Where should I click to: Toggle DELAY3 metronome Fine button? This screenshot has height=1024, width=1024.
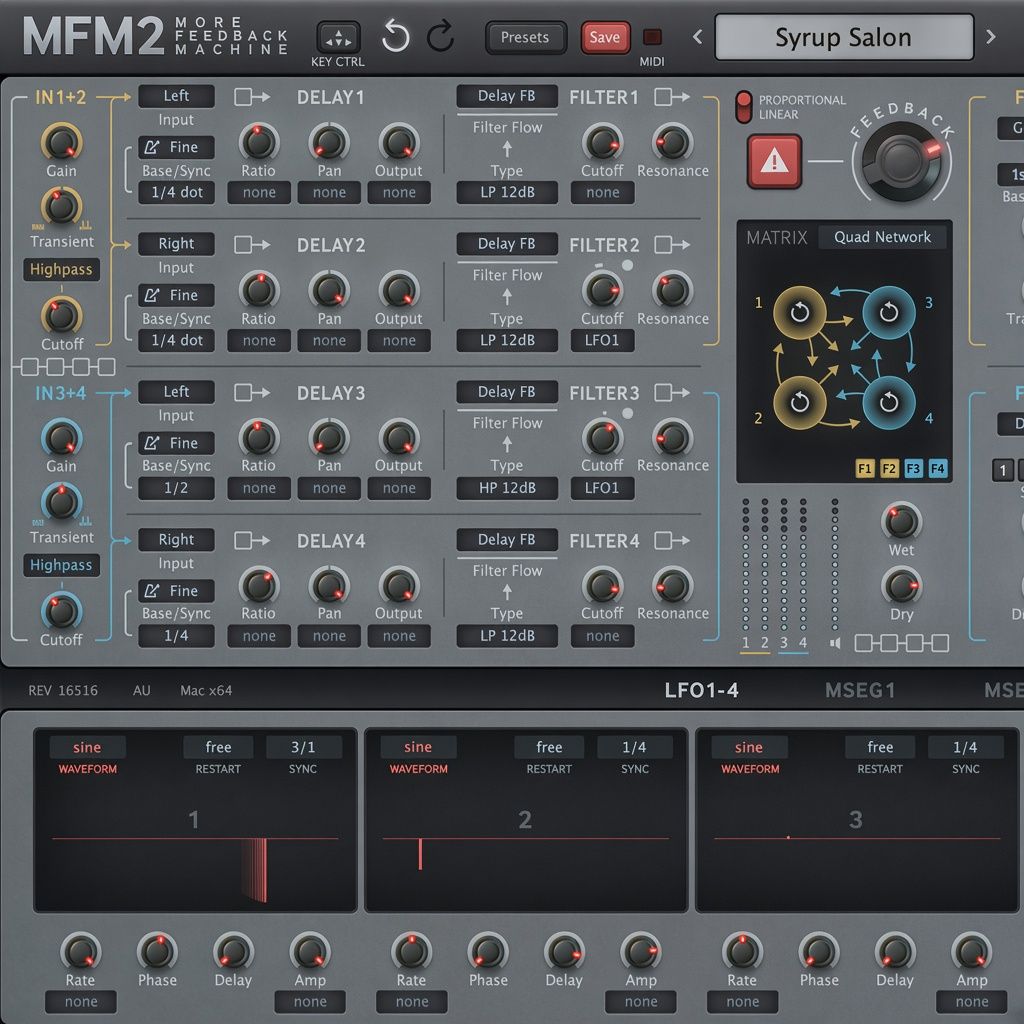(176, 443)
